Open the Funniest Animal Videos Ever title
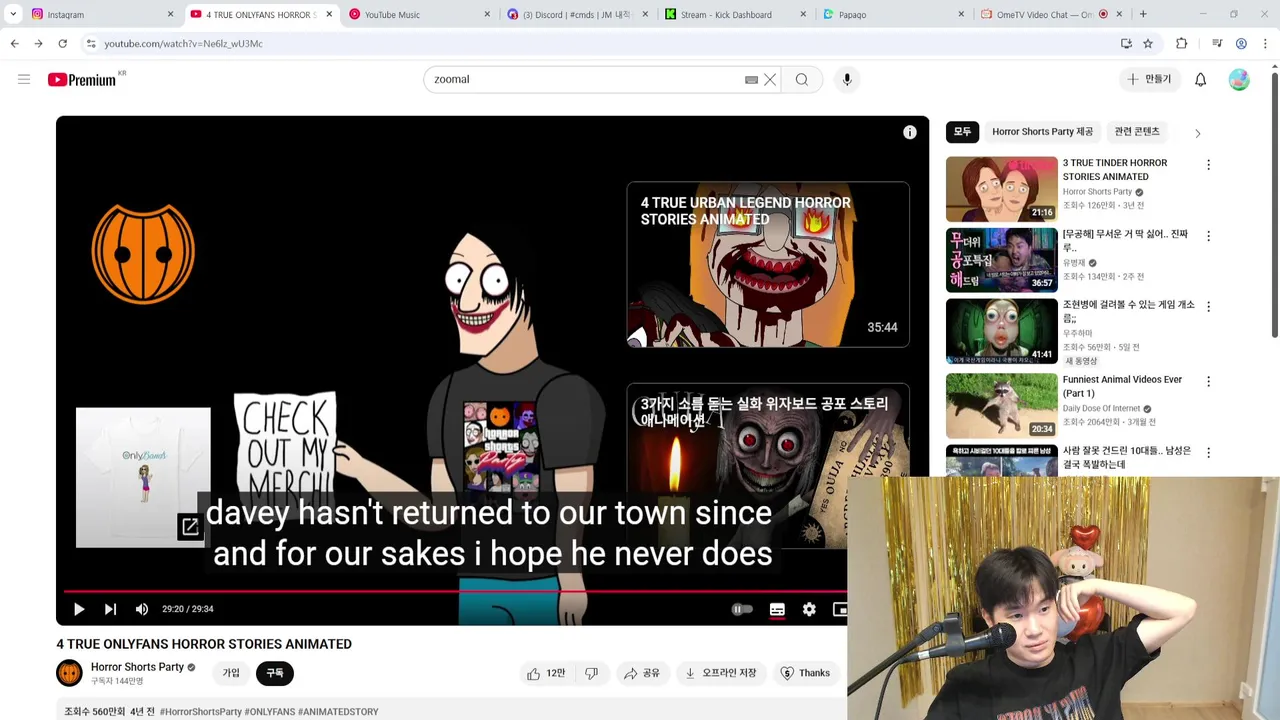The height and width of the screenshot is (720, 1280). click(x=1122, y=386)
